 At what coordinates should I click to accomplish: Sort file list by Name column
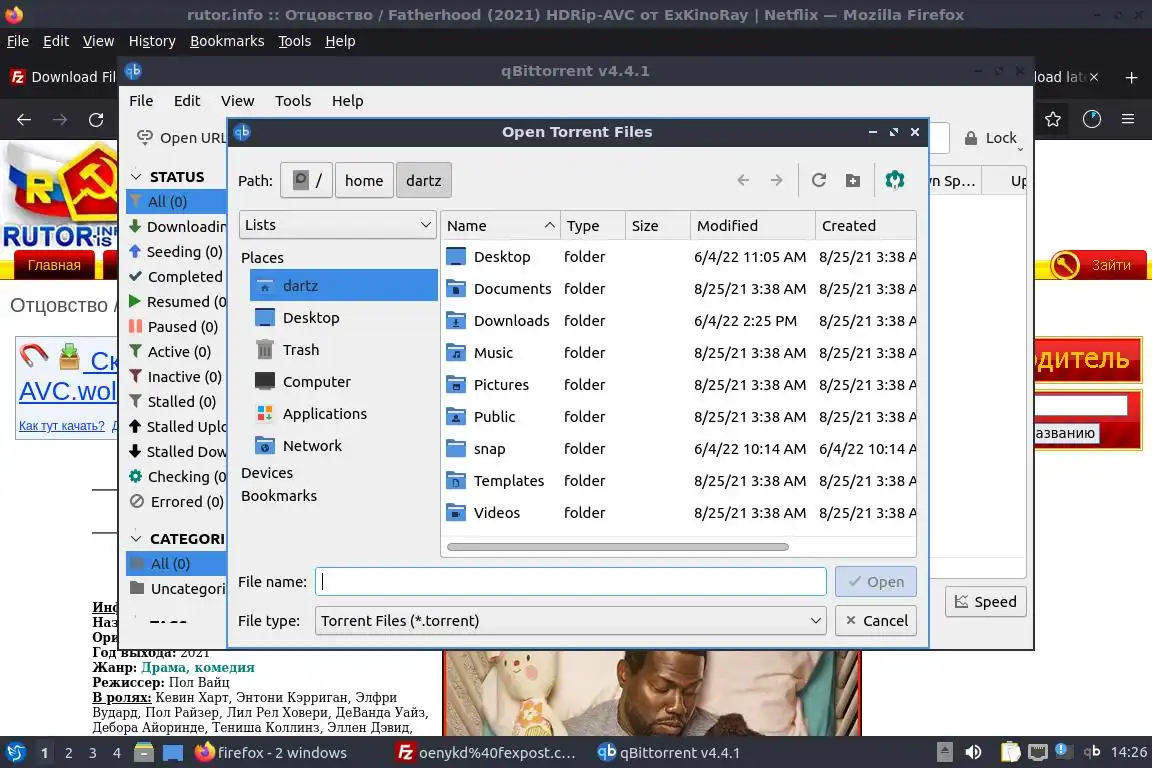click(500, 226)
